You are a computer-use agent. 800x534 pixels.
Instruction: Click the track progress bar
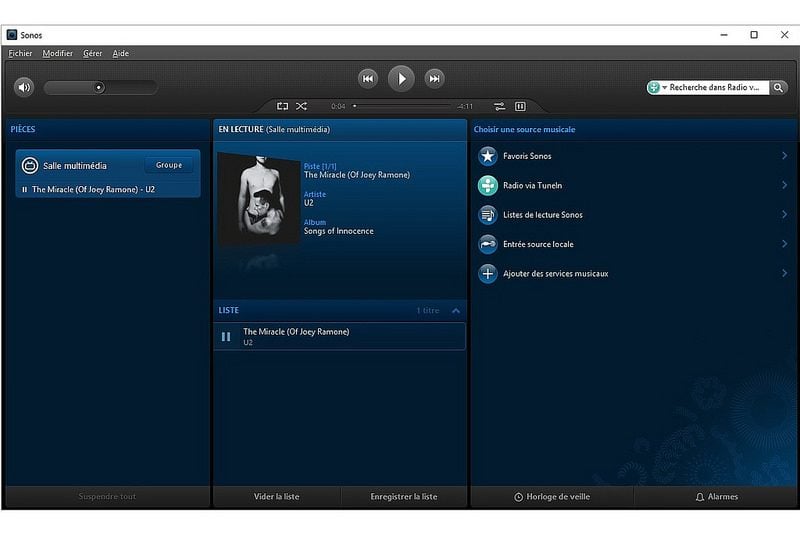(x=402, y=106)
